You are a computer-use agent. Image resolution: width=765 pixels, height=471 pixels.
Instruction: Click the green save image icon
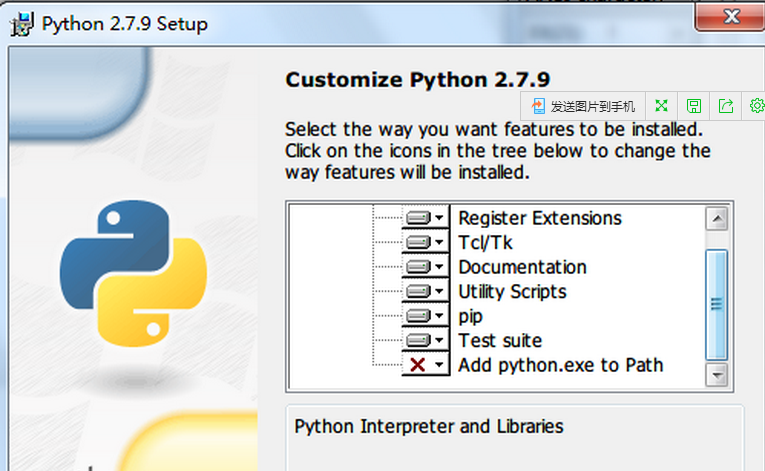tap(694, 106)
